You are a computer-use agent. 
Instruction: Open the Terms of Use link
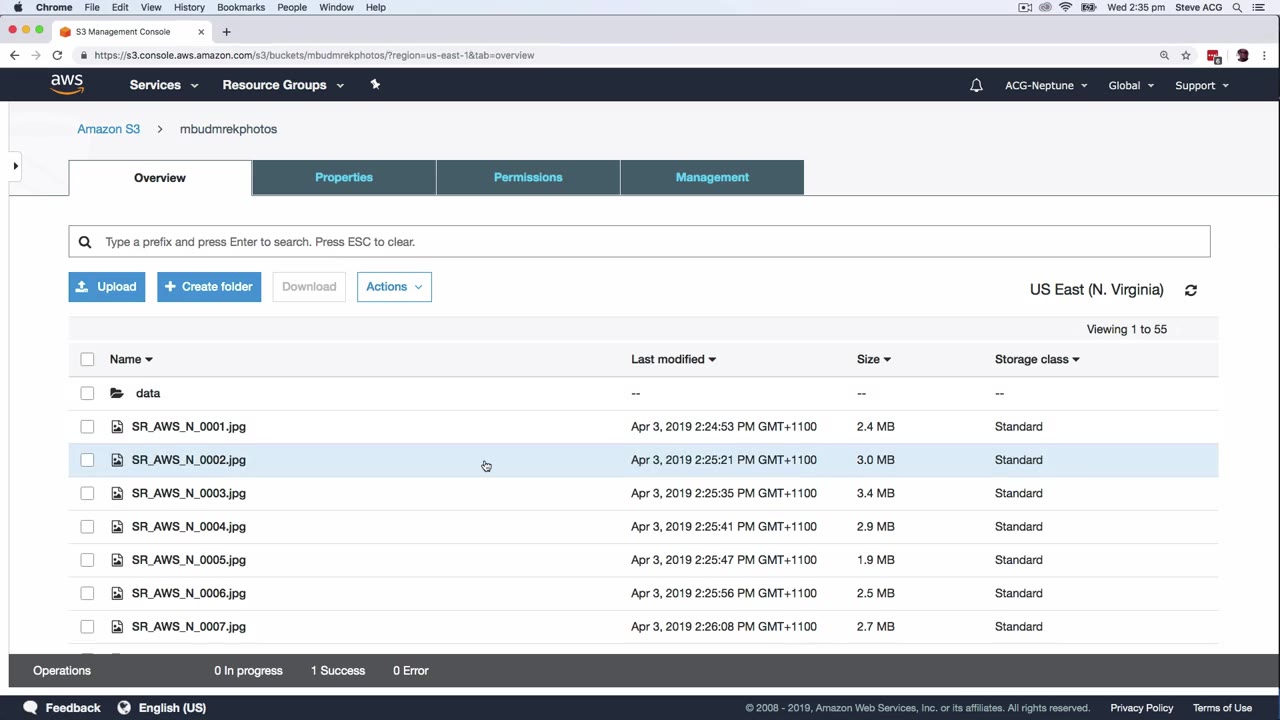click(1222, 708)
